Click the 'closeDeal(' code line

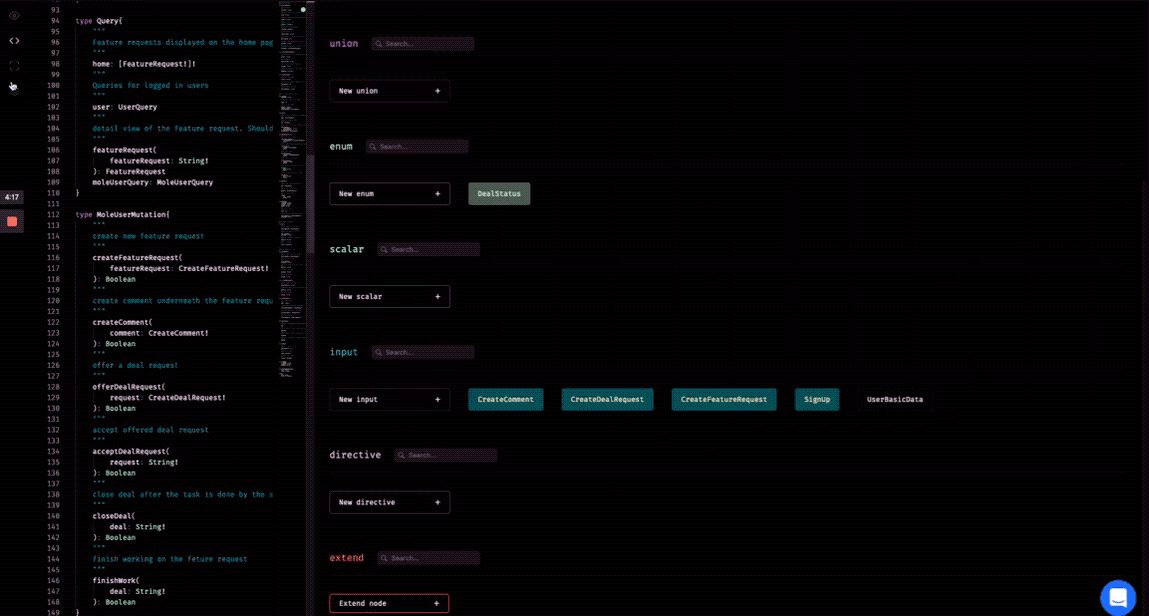tap(114, 516)
